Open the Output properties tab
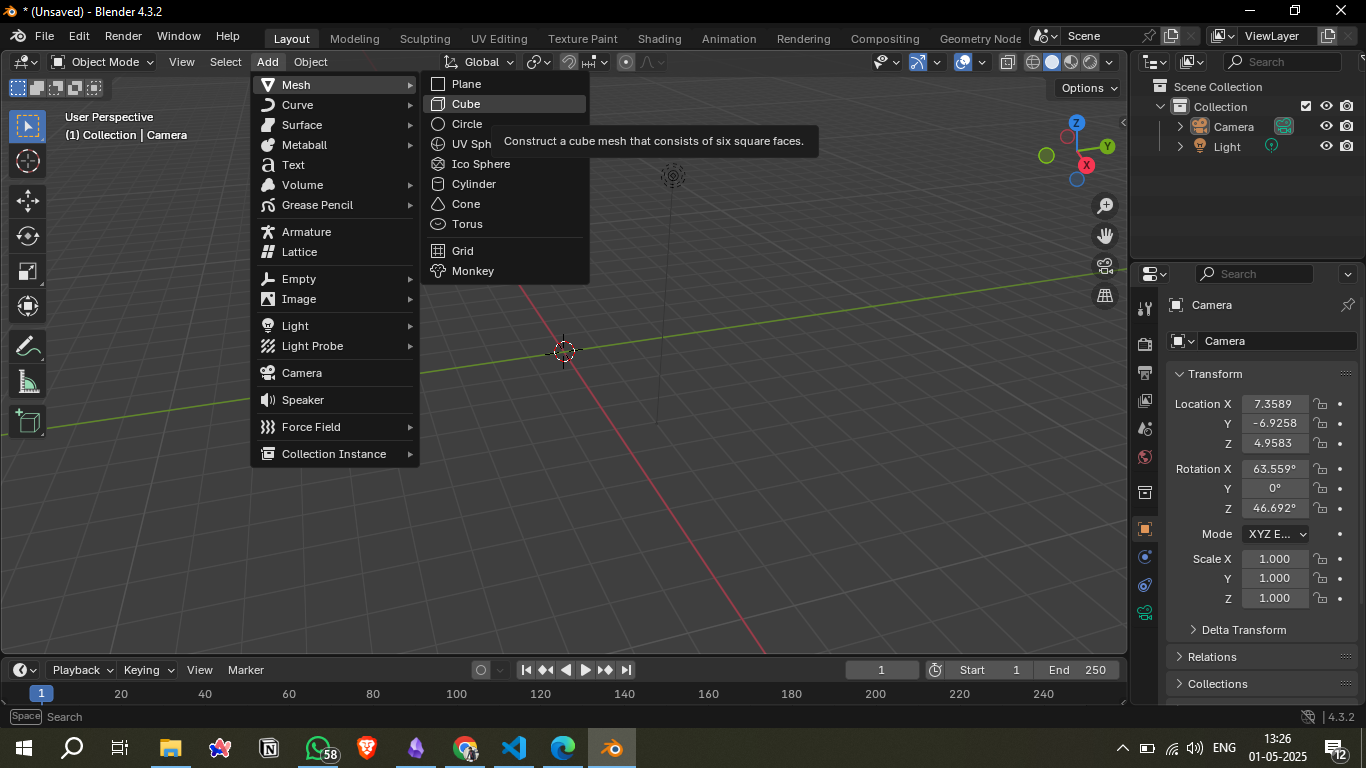The image size is (1366, 768). [1145, 373]
